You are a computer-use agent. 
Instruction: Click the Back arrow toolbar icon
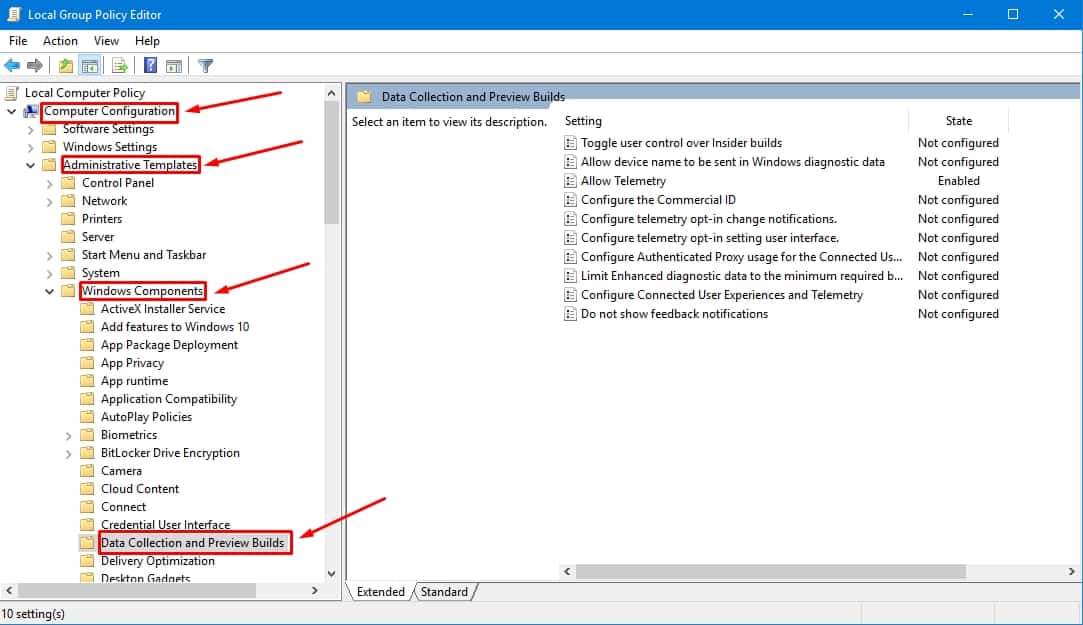point(12,66)
